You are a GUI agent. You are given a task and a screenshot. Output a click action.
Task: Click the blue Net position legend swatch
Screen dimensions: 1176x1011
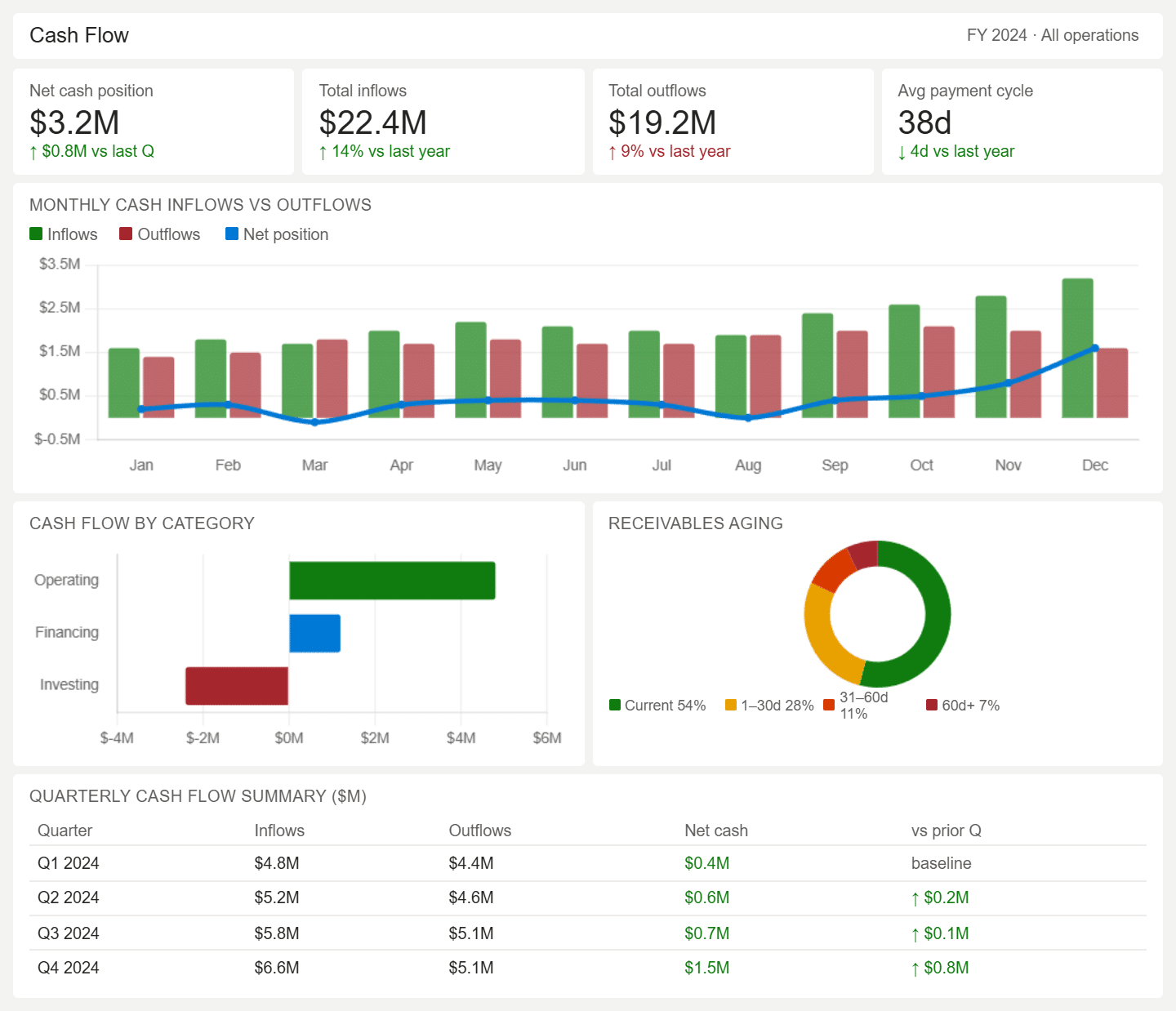click(232, 234)
